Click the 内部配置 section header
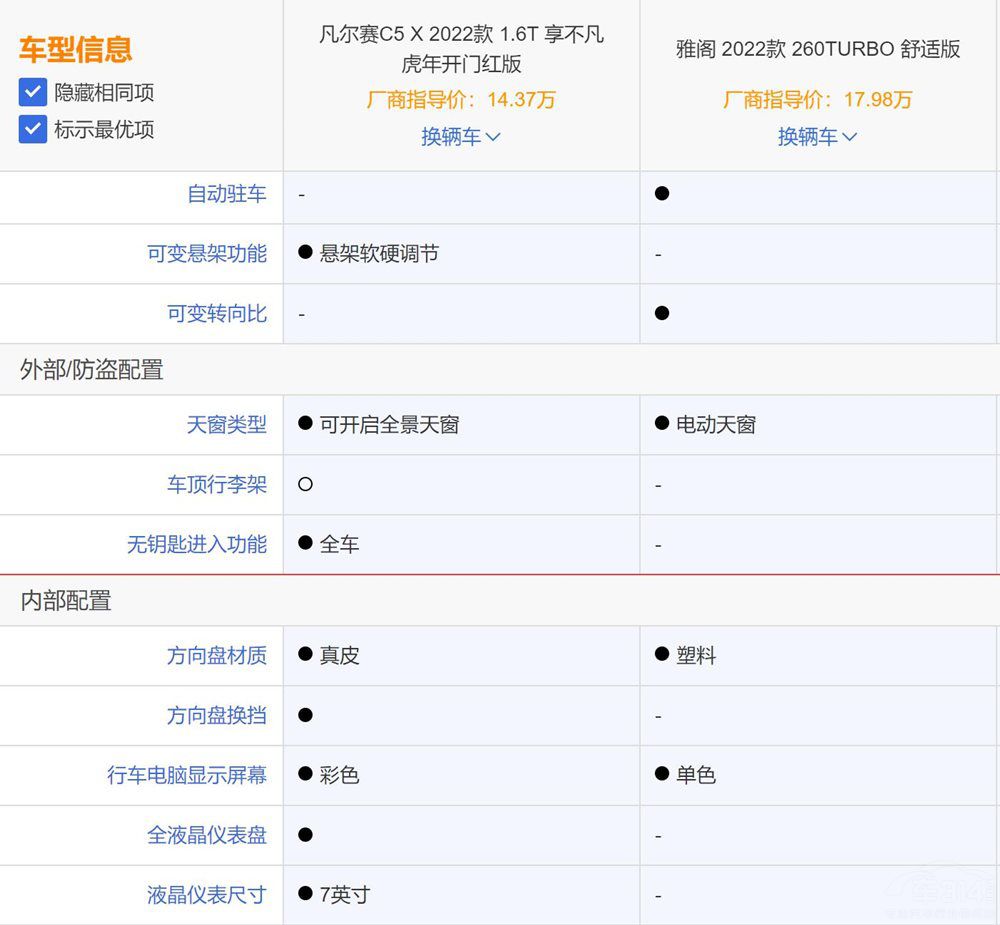 coord(66,601)
